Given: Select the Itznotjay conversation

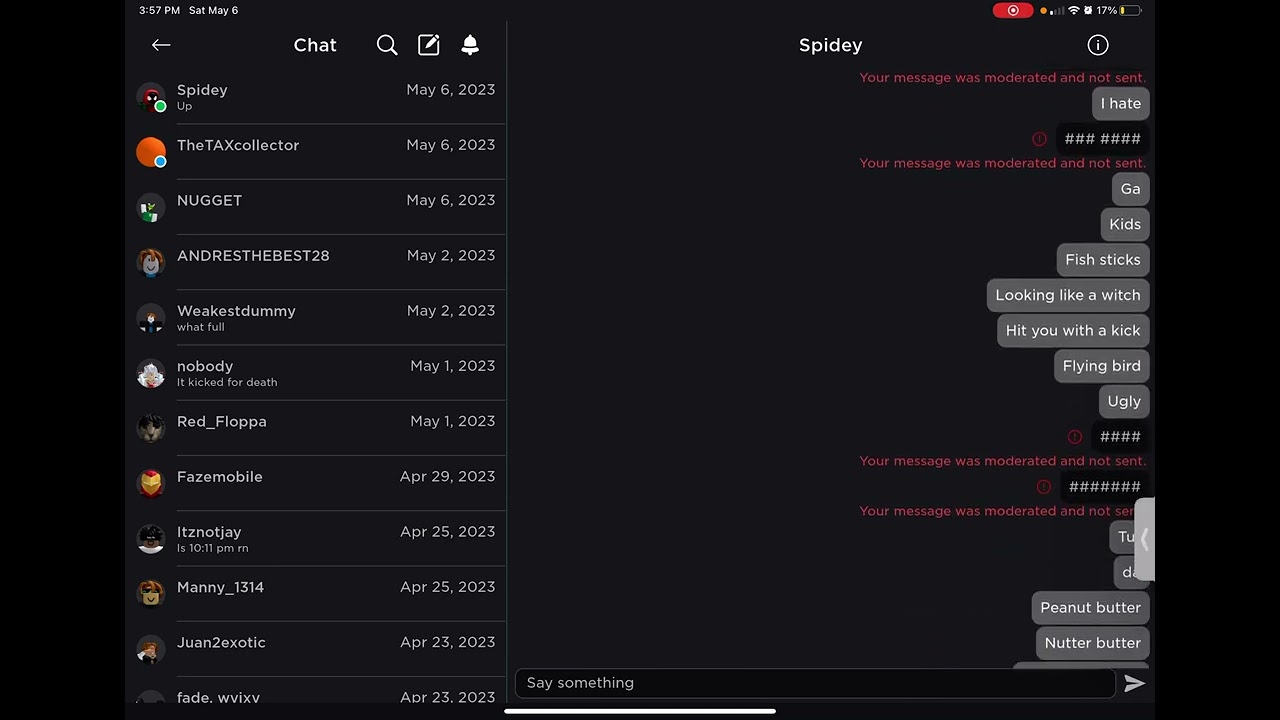Looking at the screenshot, I should (x=316, y=539).
